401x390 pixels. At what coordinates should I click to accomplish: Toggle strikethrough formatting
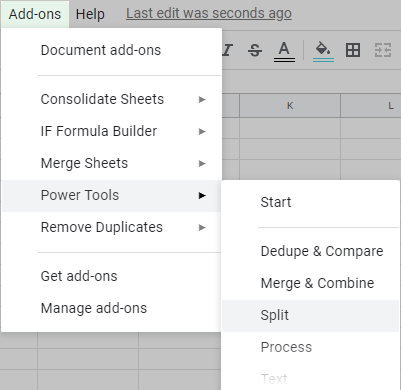click(255, 51)
